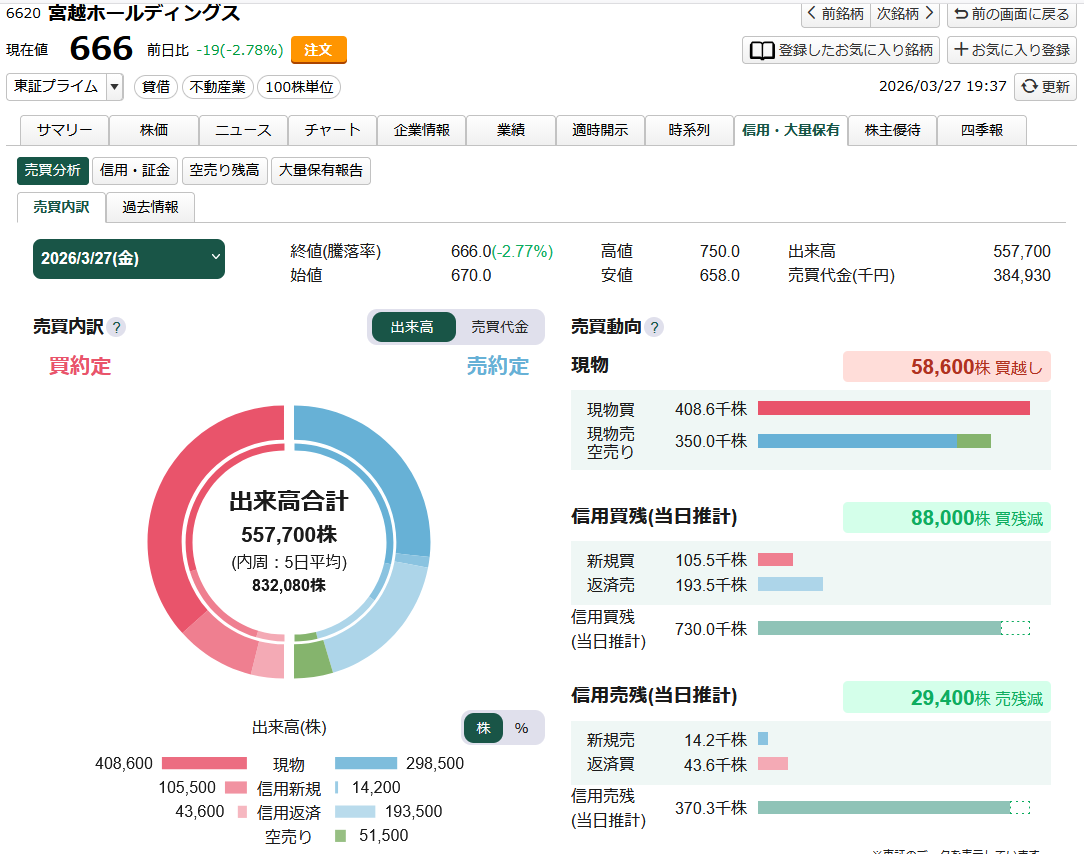Go to 前銘柄 with left chevron
The height and width of the screenshot is (854, 1084).
pos(835,14)
